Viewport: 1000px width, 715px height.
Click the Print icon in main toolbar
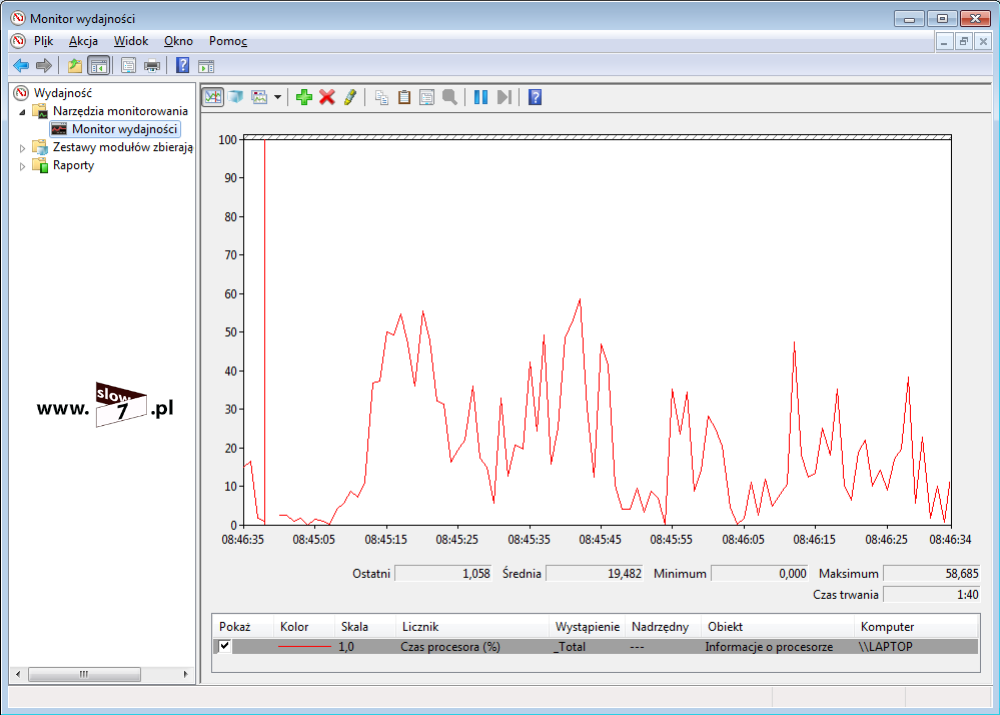tap(152, 65)
